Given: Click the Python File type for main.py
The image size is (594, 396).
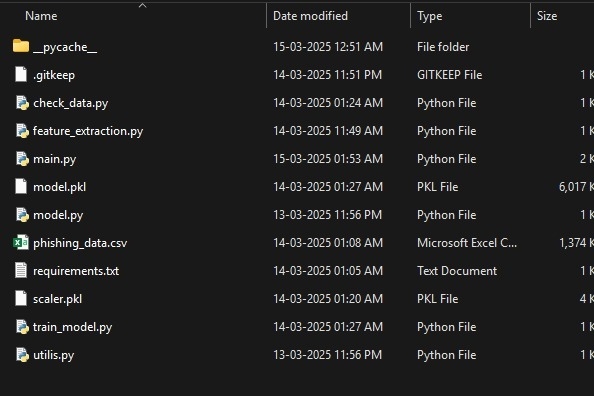Looking at the screenshot, I should 446,159.
